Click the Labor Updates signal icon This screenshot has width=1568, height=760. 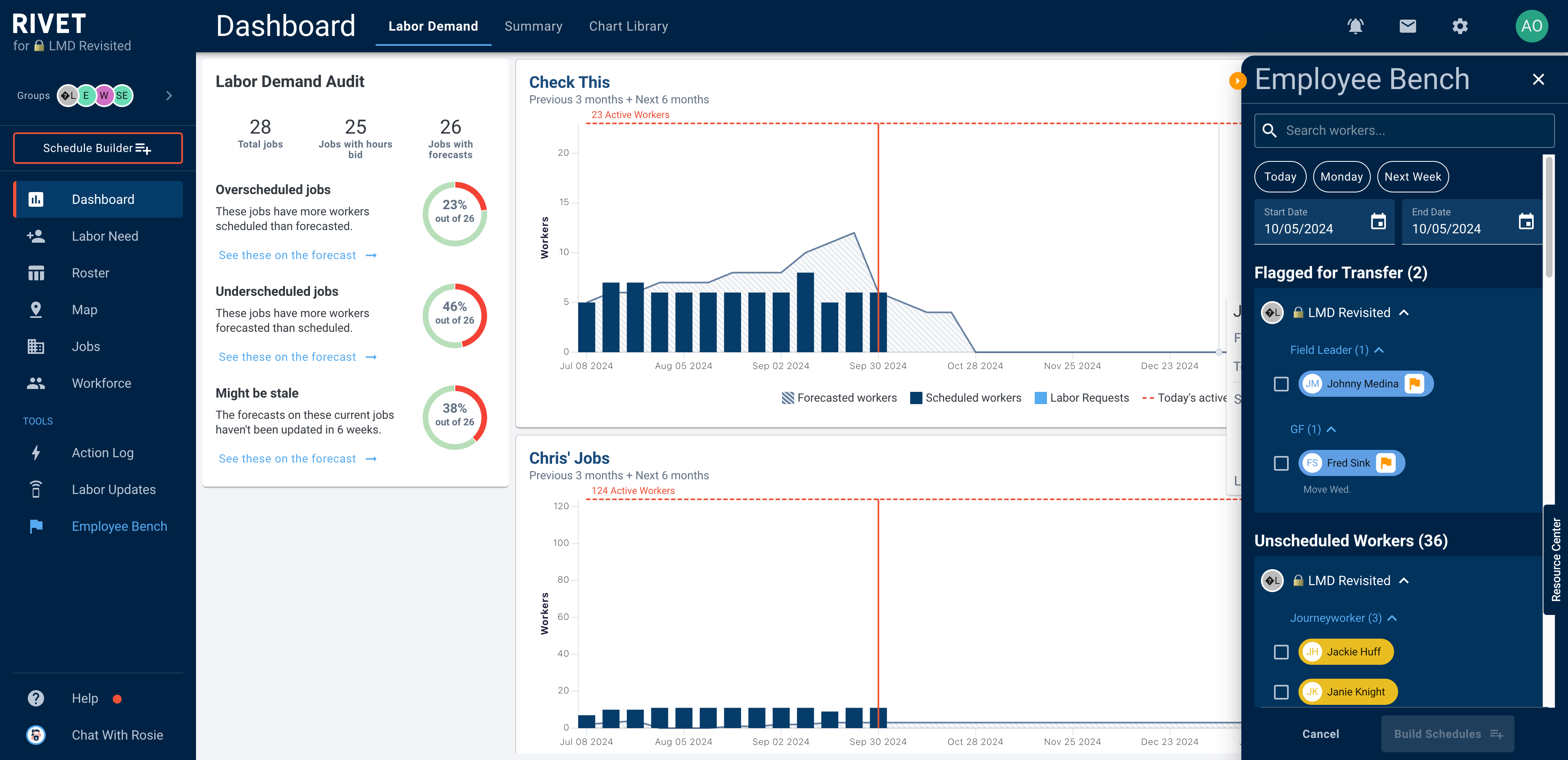pos(36,489)
